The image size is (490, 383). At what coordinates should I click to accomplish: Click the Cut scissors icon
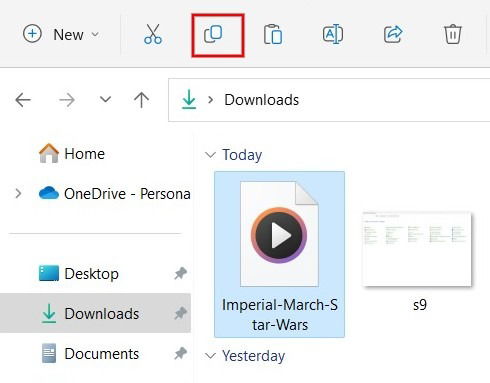pos(153,34)
